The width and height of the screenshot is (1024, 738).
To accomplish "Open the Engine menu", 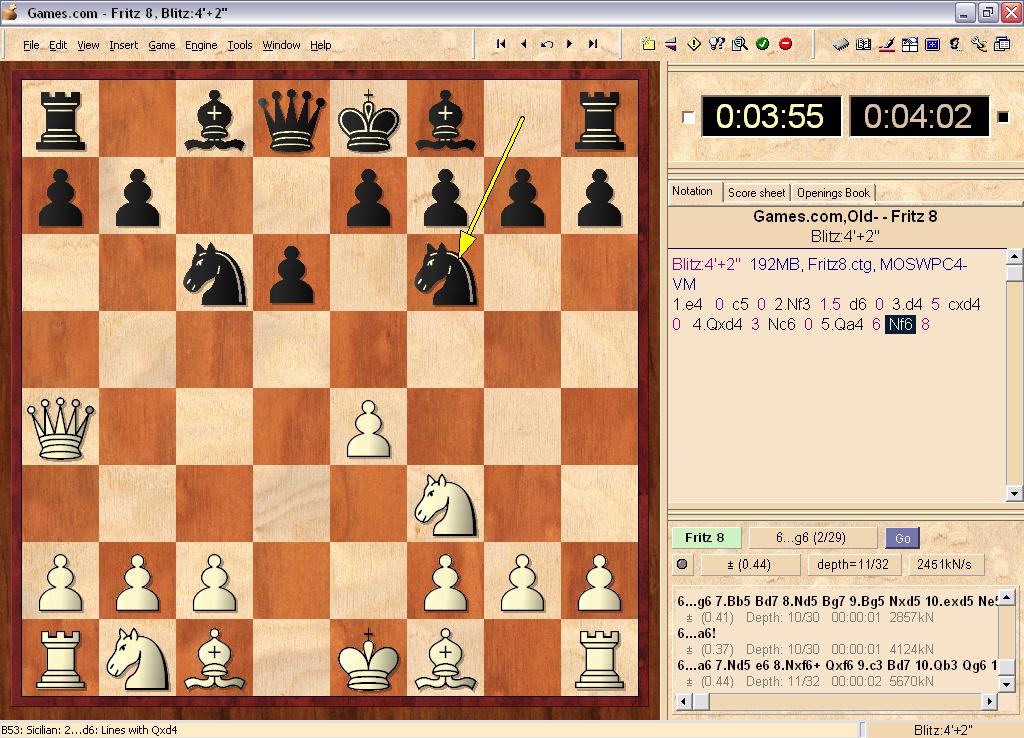I will [200, 45].
